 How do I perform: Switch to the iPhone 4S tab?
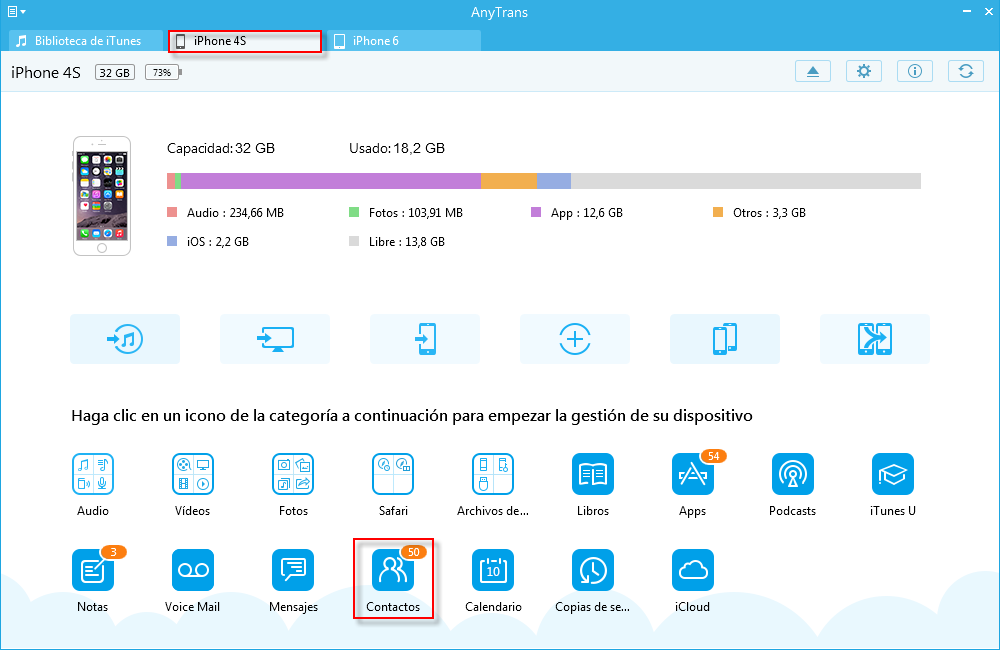click(245, 41)
